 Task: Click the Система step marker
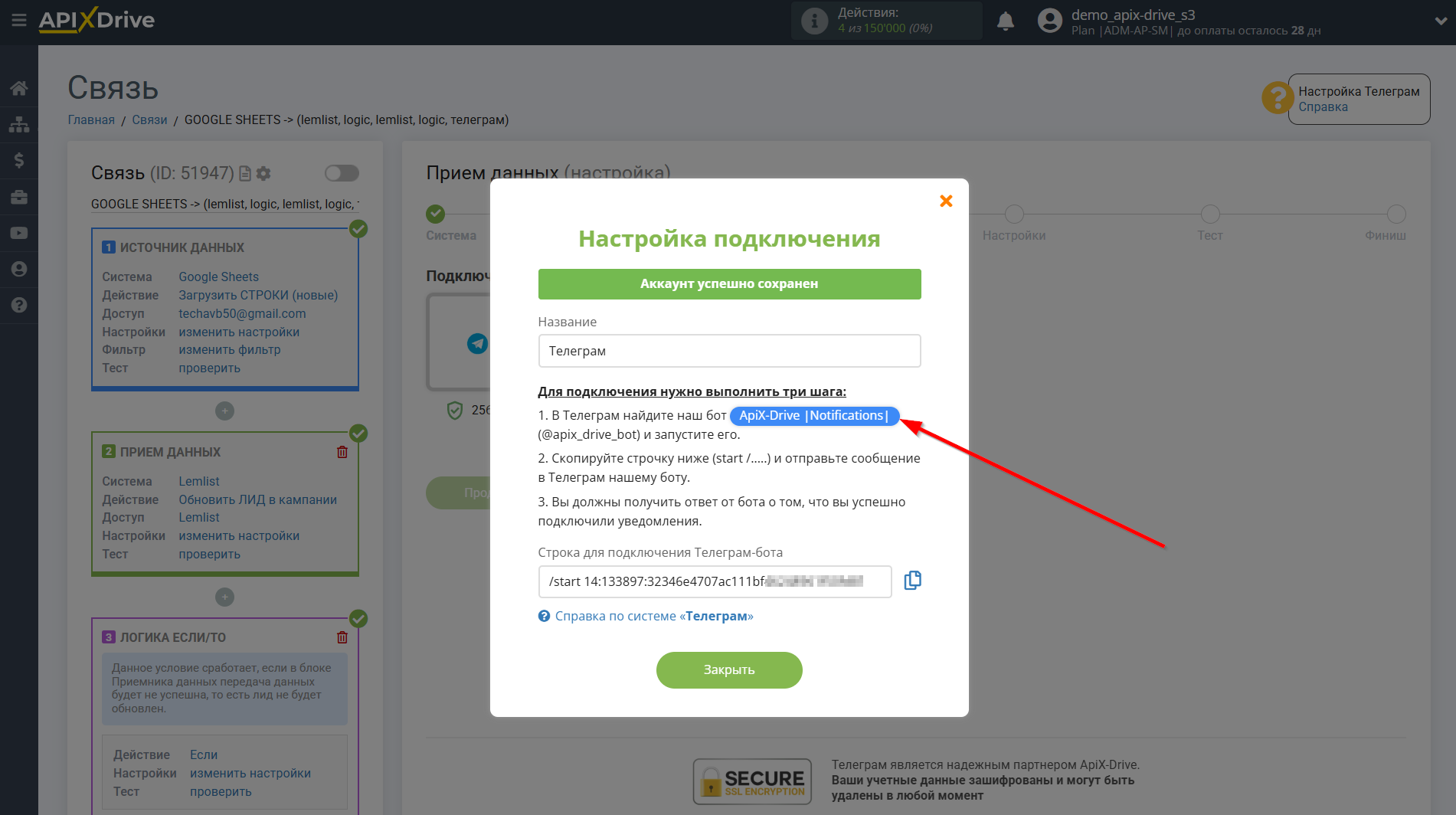coord(436,214)
